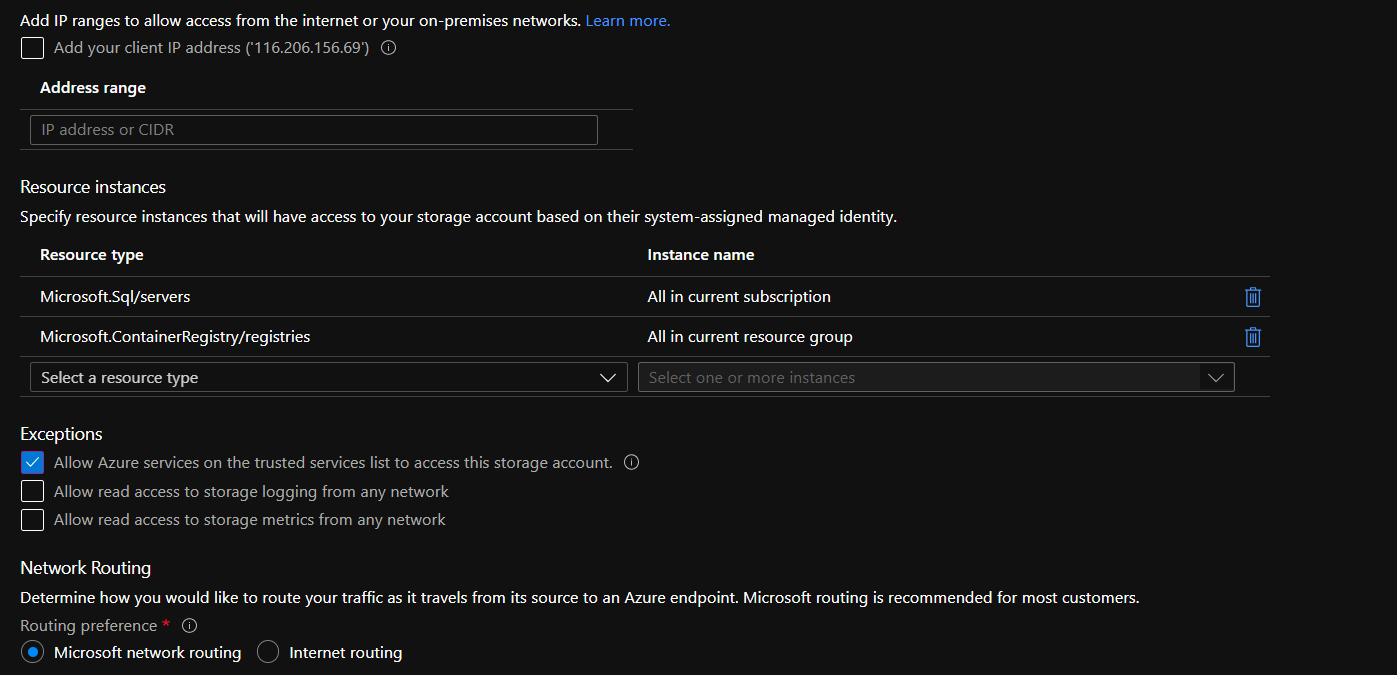Enable read access to storage metrics

tap(33, 520)
